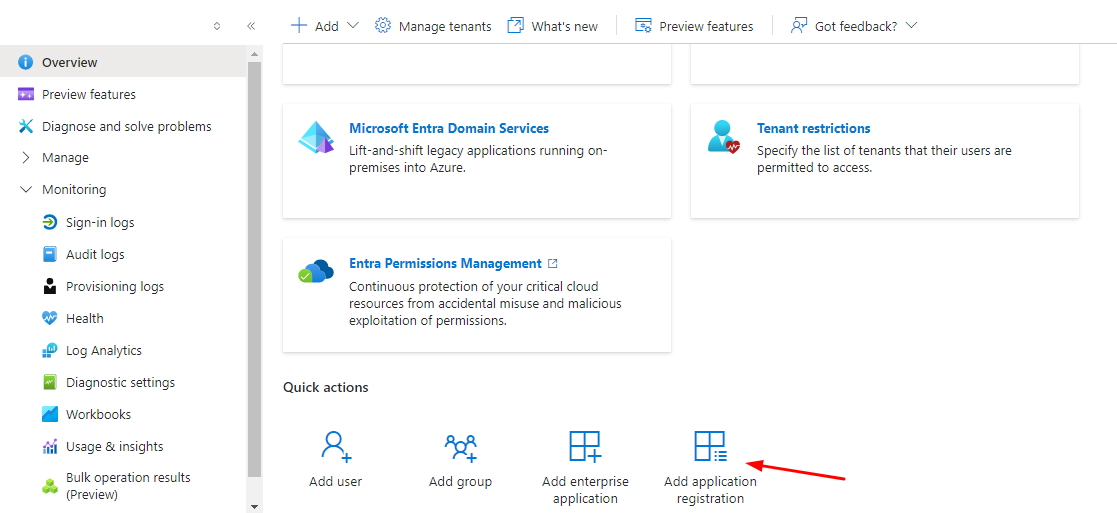
Task: Click the What's new external link icon
Action: [x=515, y=26]
